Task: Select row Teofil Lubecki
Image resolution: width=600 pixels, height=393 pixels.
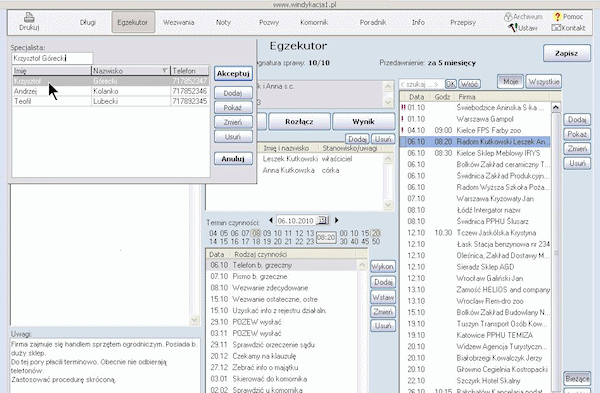Action: coord(111,101)
